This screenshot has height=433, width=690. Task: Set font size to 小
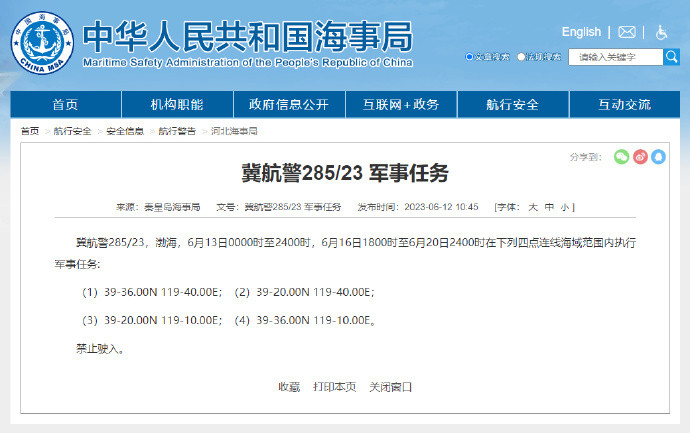click(565, 207)
